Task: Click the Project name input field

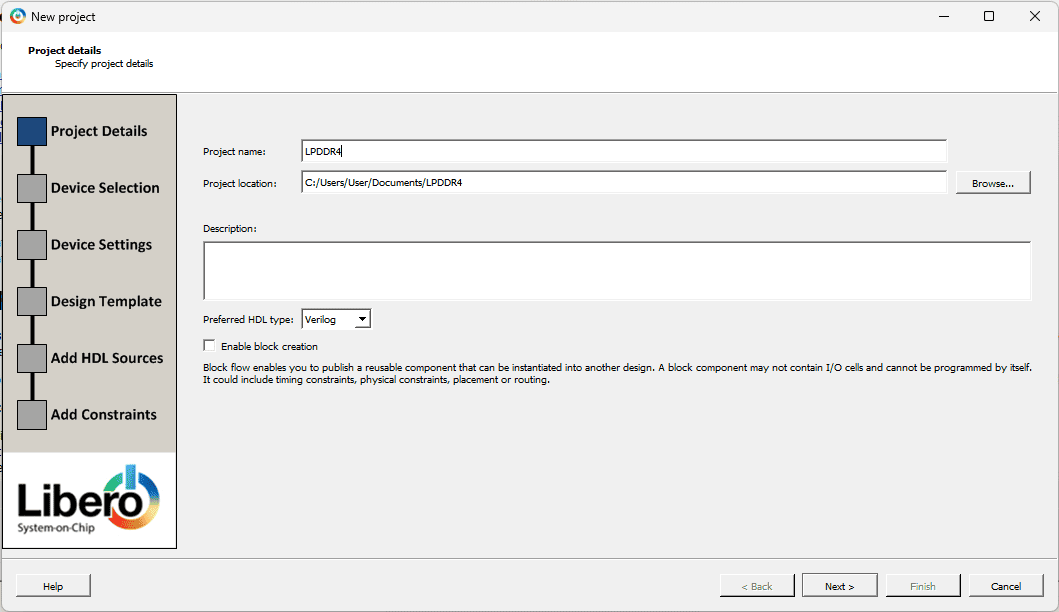Action: coord(623,151)
